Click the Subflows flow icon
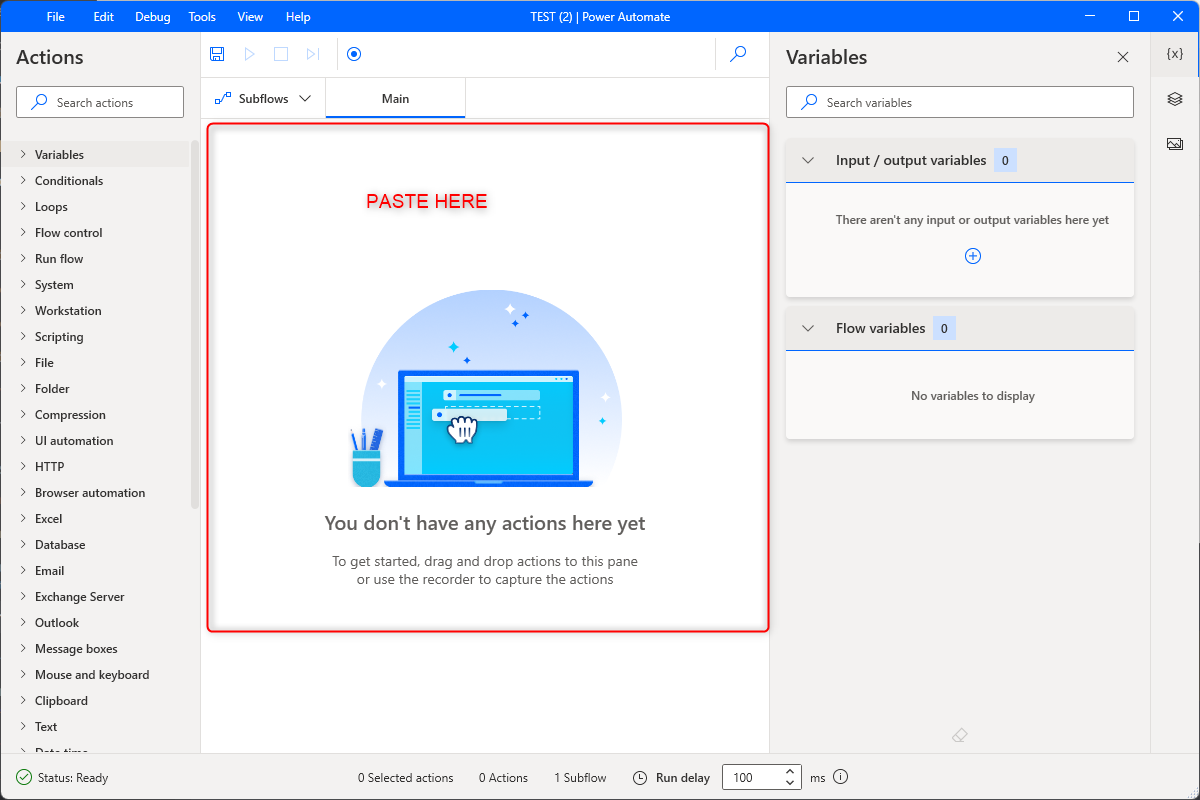 coord(222,98)
